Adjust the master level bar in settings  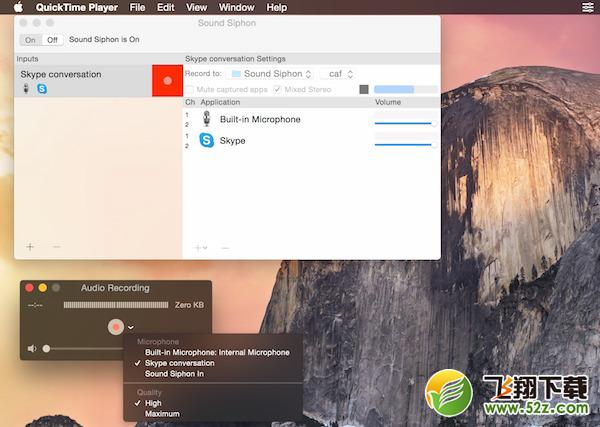coord(406,90)
